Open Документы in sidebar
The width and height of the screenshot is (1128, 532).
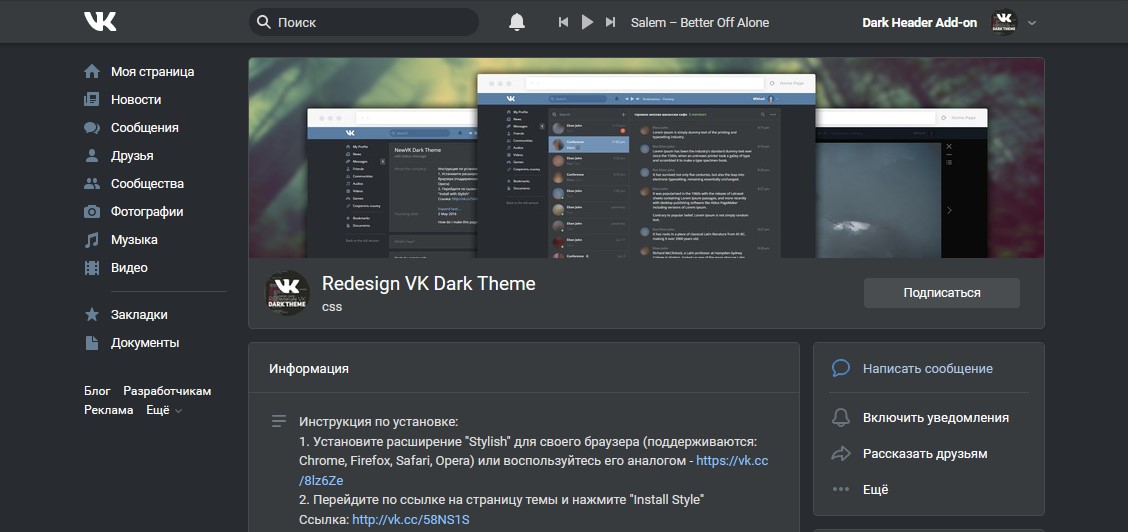(145, 343)
